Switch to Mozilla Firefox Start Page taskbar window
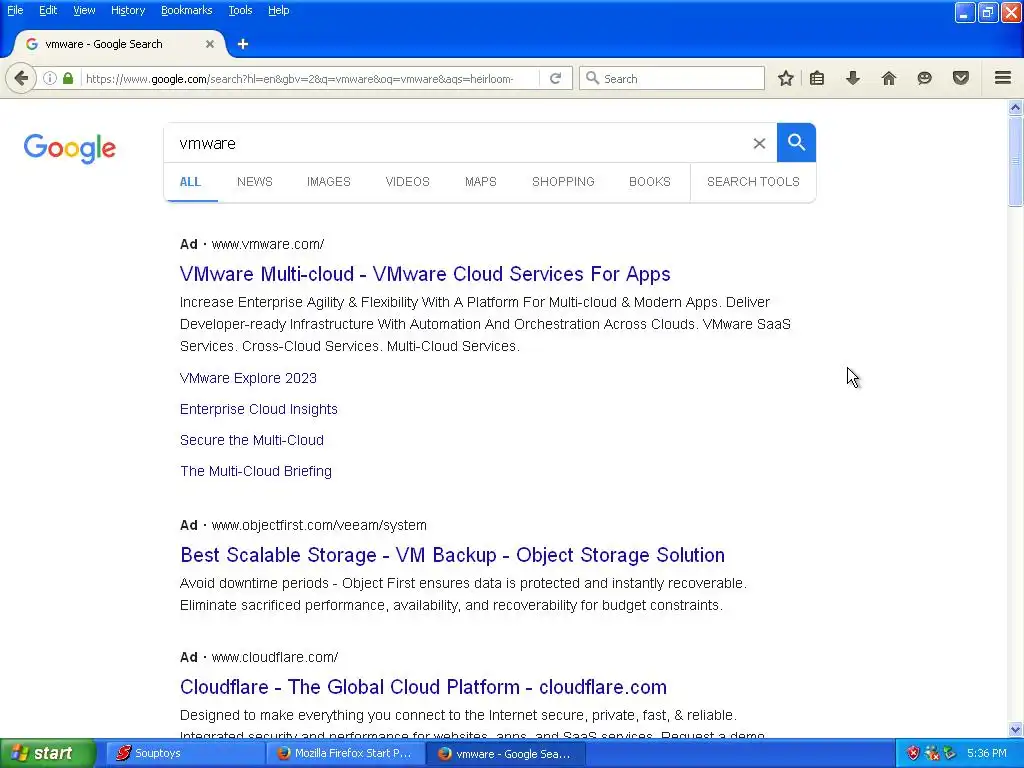The width and height of the screenshot is (1024, 768). pyautogui.click(x=345, y=753)
